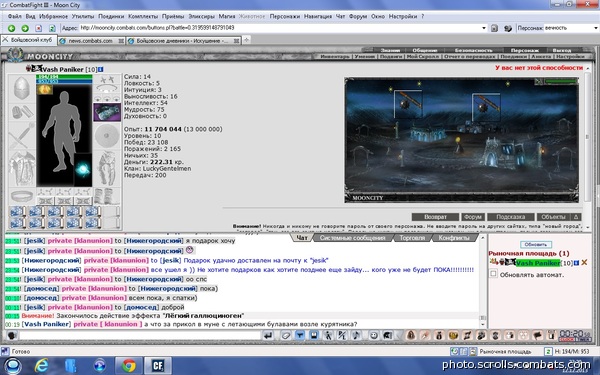Image resolution: width=600 pixels, height=375 pixels.
Task: Open CombatFight CF icon in taskbar
Action: [x=158, y=365]
